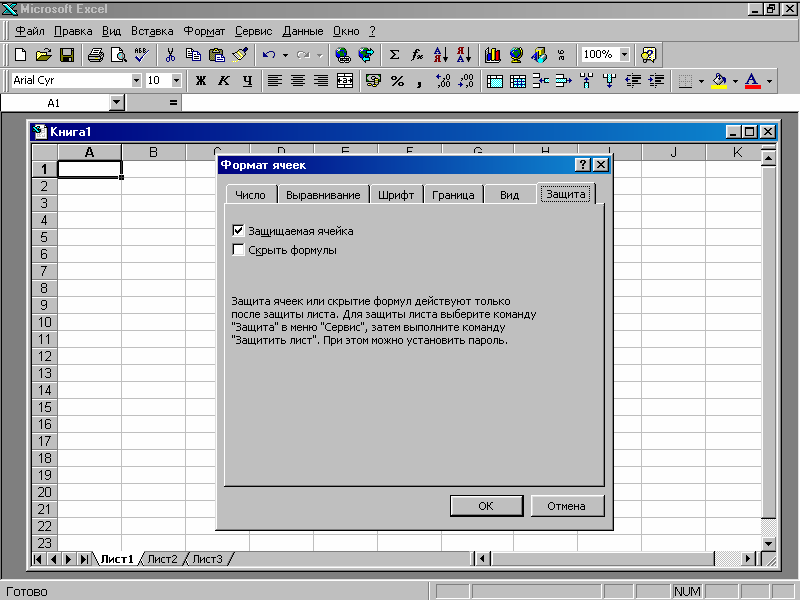800x600 pixels.
Task: Switch to the Вид tab in dialog
Action: [x=509, y=195]
